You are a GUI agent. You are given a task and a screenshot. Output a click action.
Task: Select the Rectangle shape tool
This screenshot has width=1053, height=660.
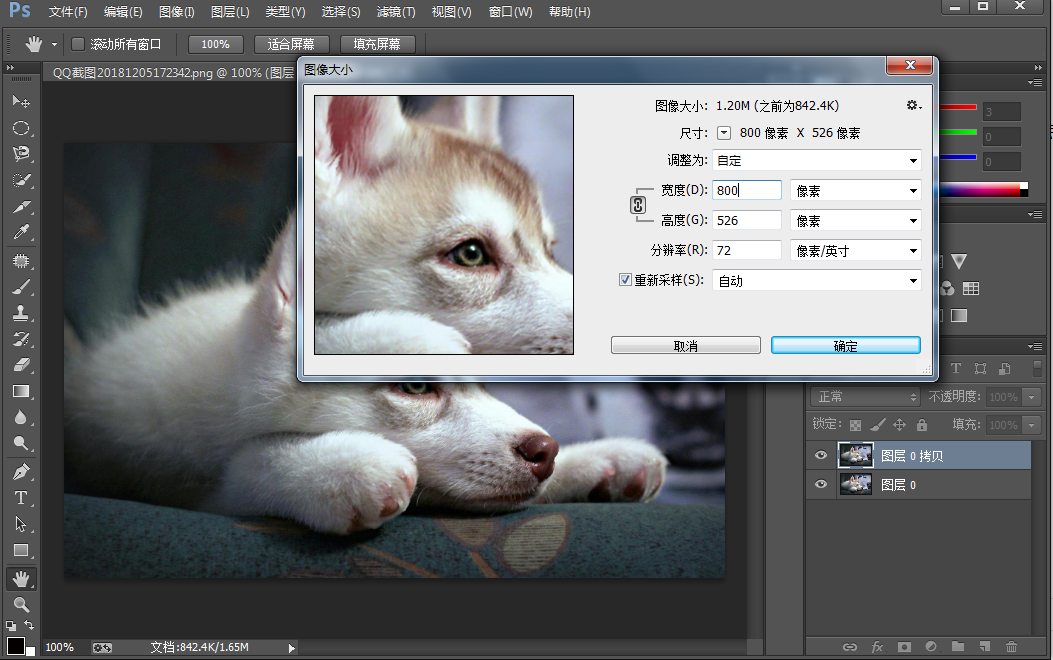tap(21, 550)
